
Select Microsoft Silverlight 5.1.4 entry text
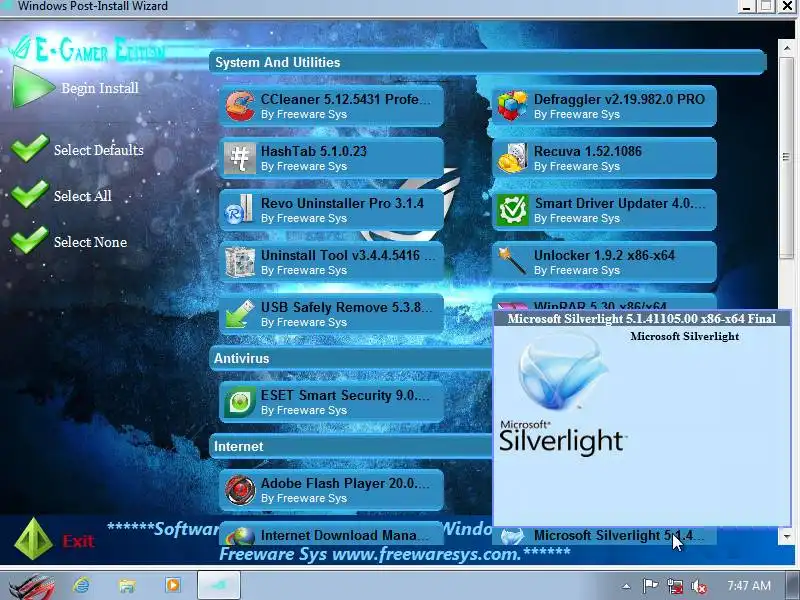(x=619, y=536)
